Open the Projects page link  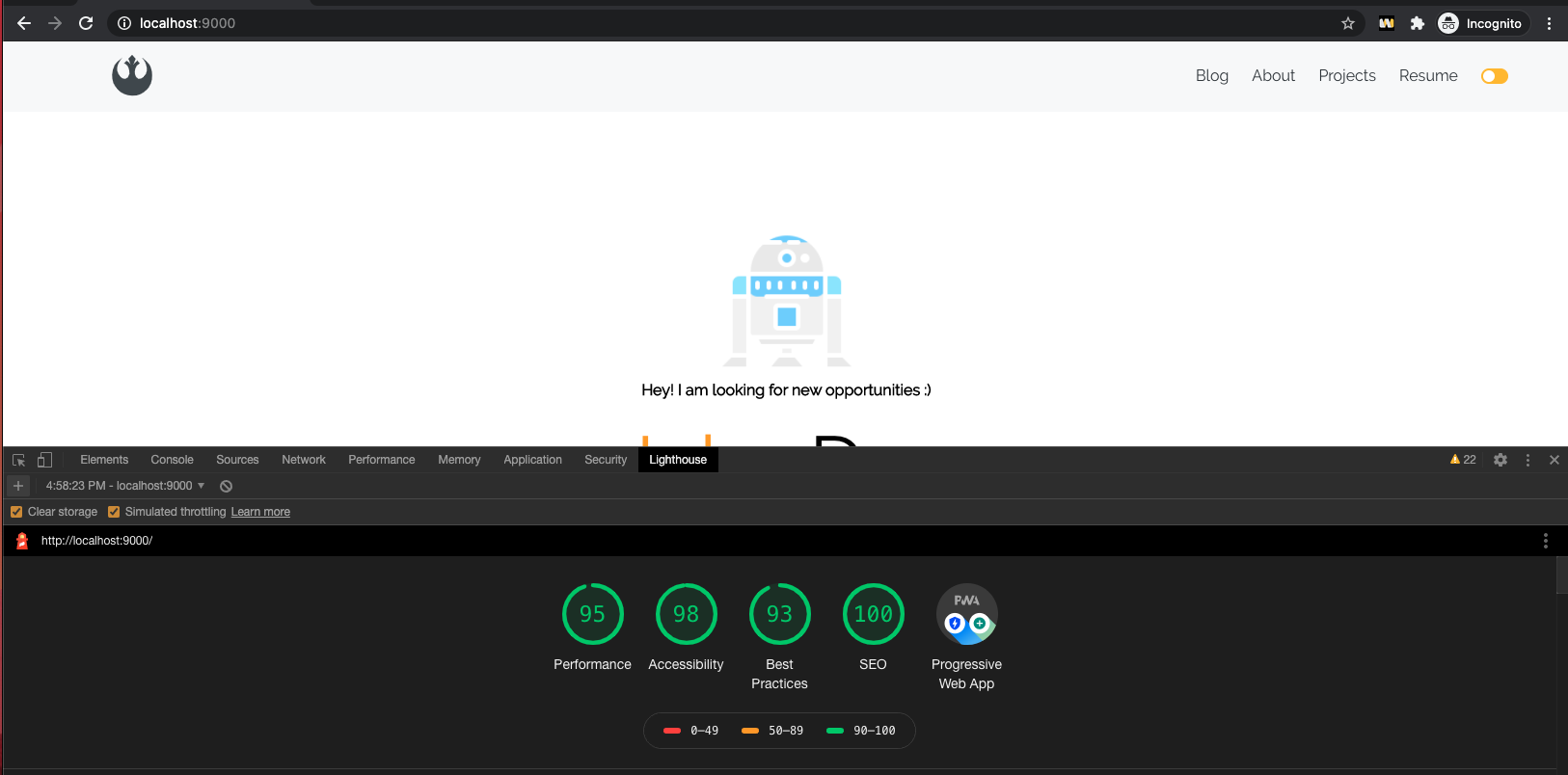click(x=1347, y=76)
